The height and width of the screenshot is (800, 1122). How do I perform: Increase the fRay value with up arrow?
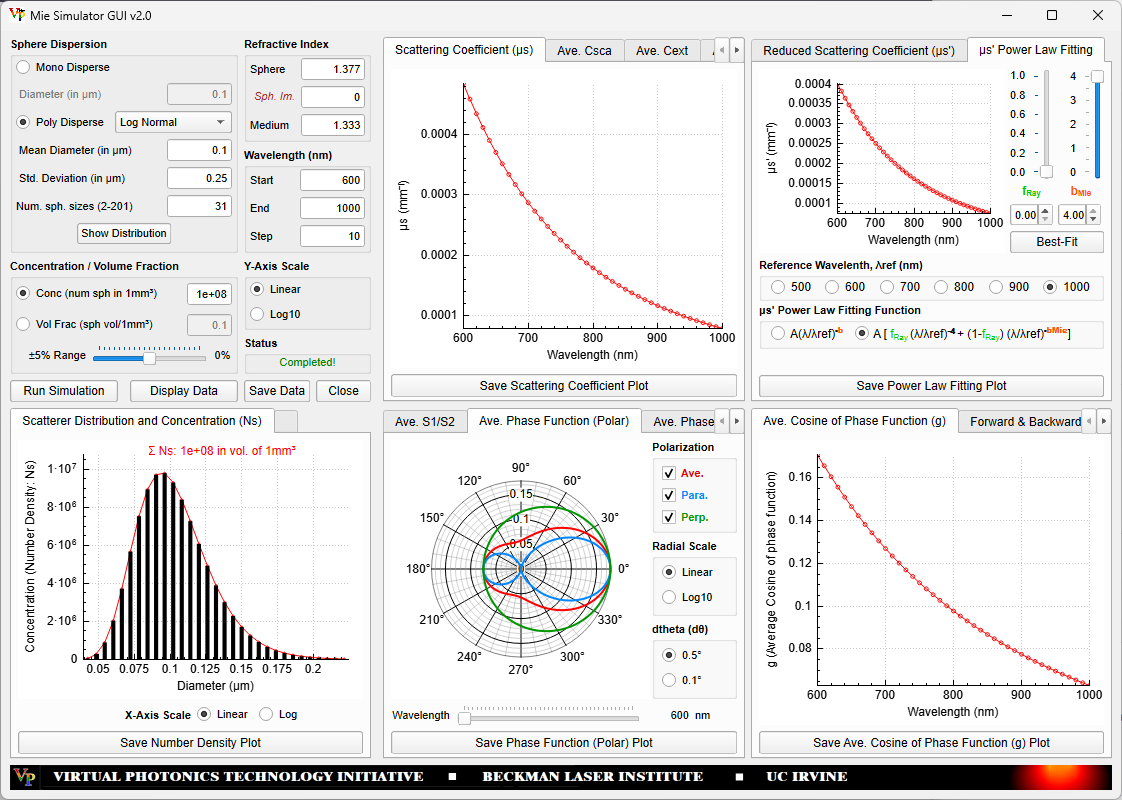pyautogui.click(x=1045, y=211)
